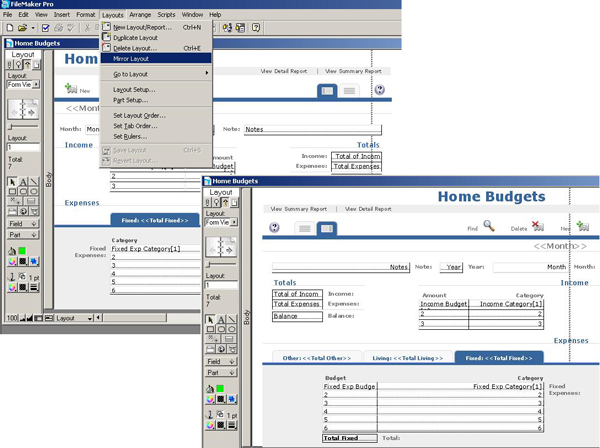The width and height of the screenshot is (600, 448).
Task: Select the Living Total tab in front window
Action: point(408,358)
